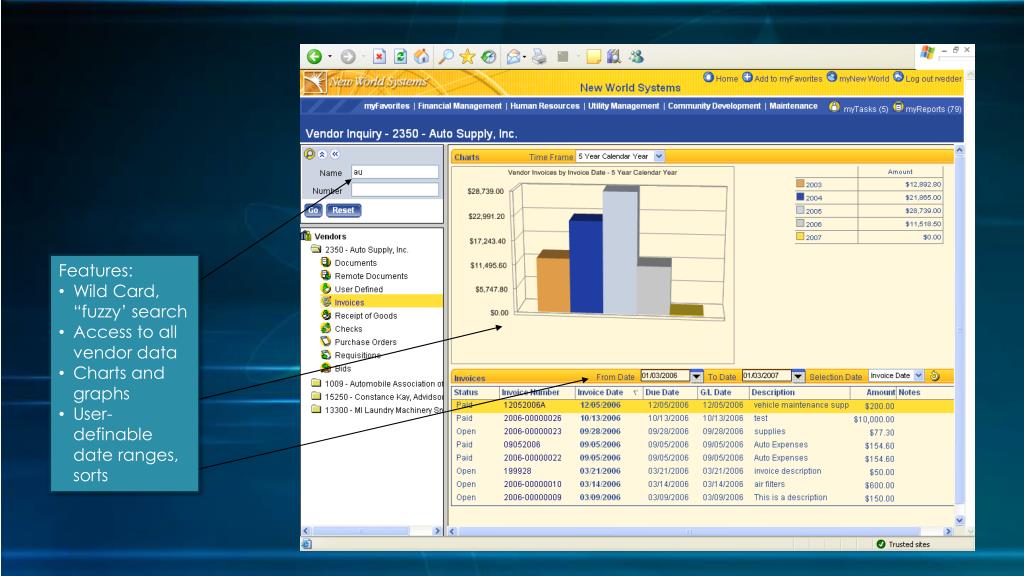
Task: Click the green browser Back arrow
Action: (x=314, y=57)
